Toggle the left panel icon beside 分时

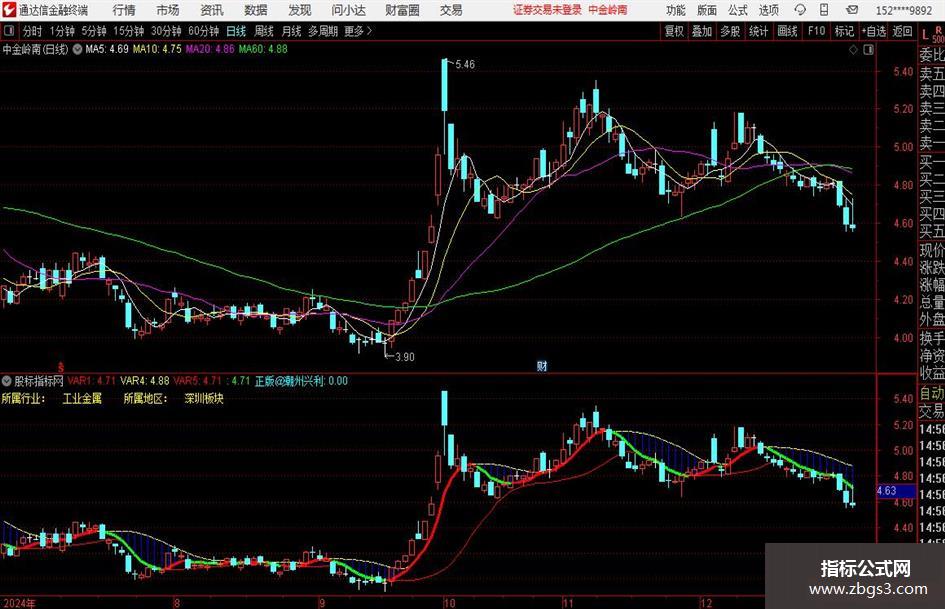point(8,31)
